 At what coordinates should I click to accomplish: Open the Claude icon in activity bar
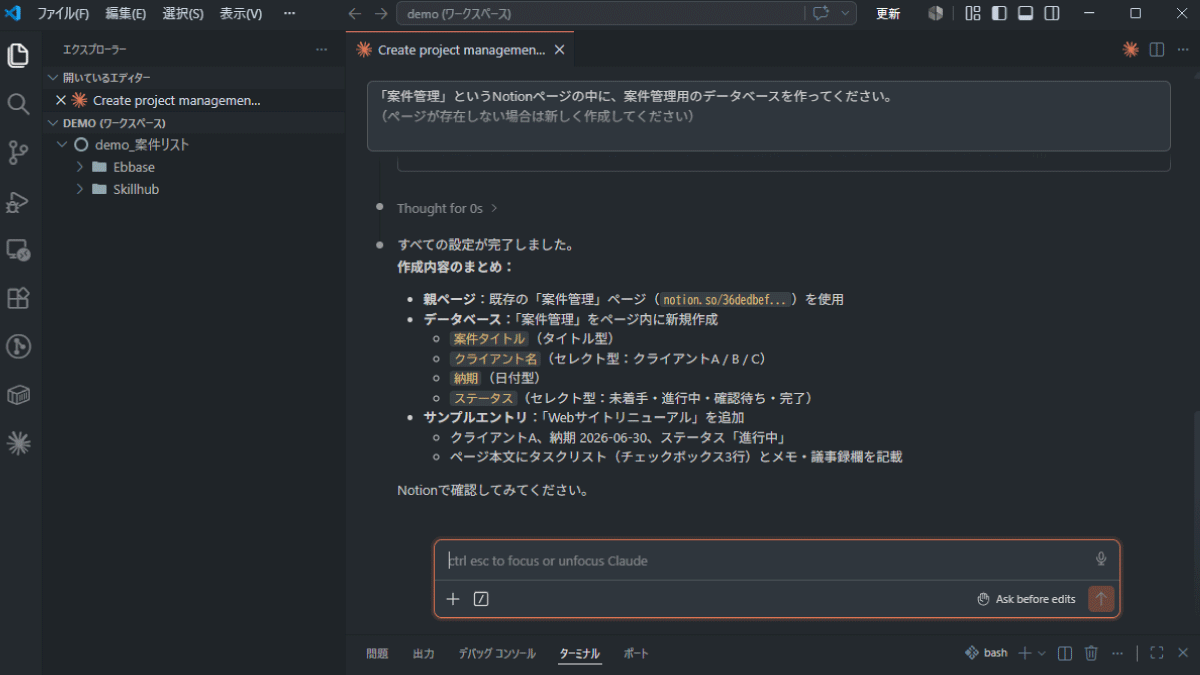click(x=18, y=444)
